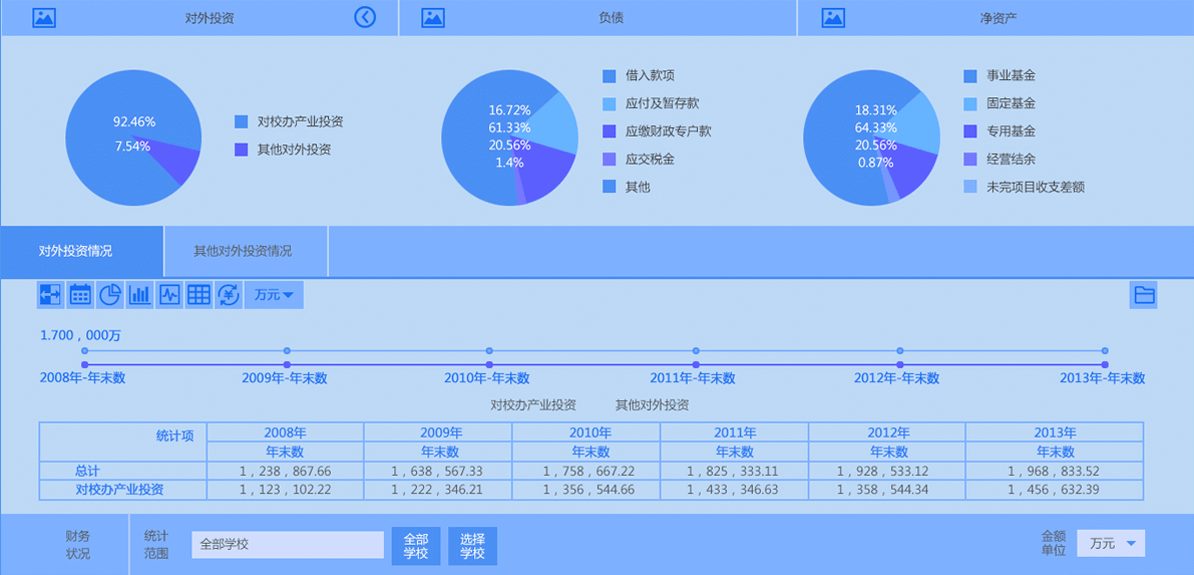The height and width of the screenshot is (575, 1194).
Task: Click the 全部学校 input field
Action: (x=287, y=545)
